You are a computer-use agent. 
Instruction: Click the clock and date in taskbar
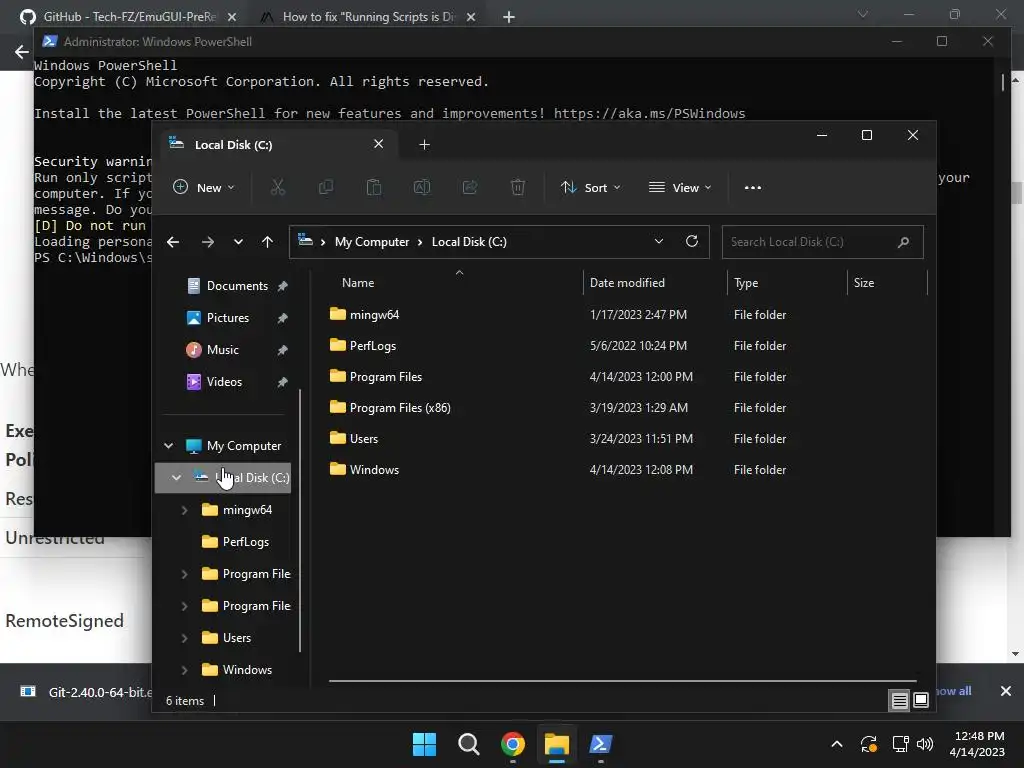978,744
